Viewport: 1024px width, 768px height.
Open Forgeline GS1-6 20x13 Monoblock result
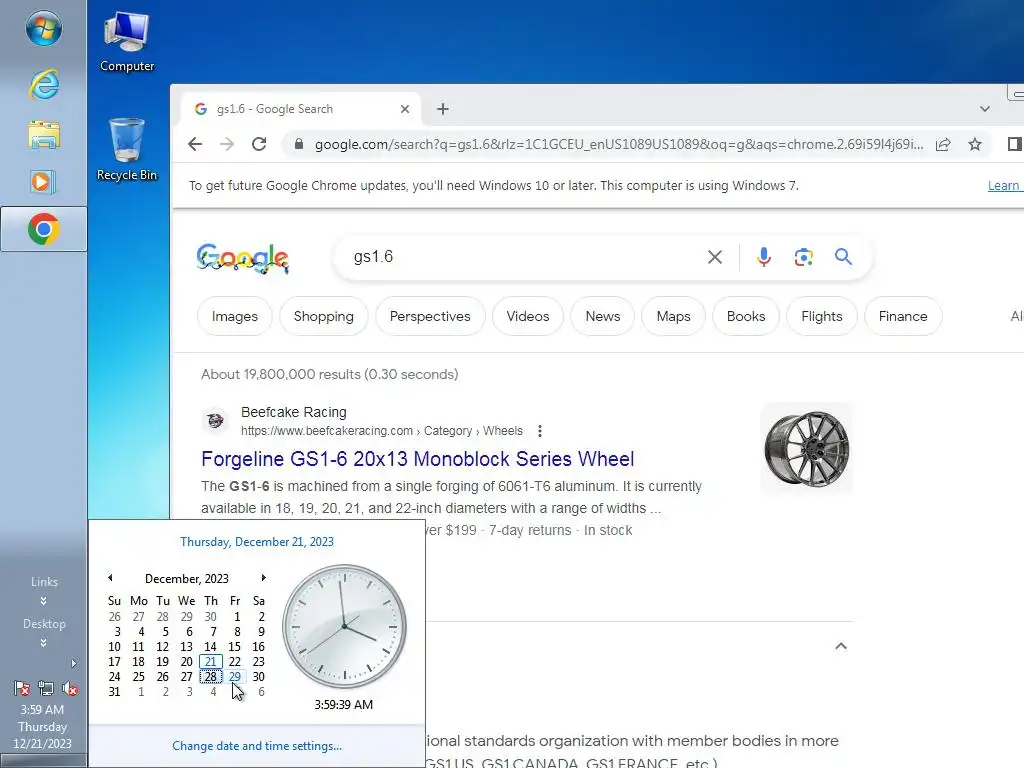click(x=417, y=459)
